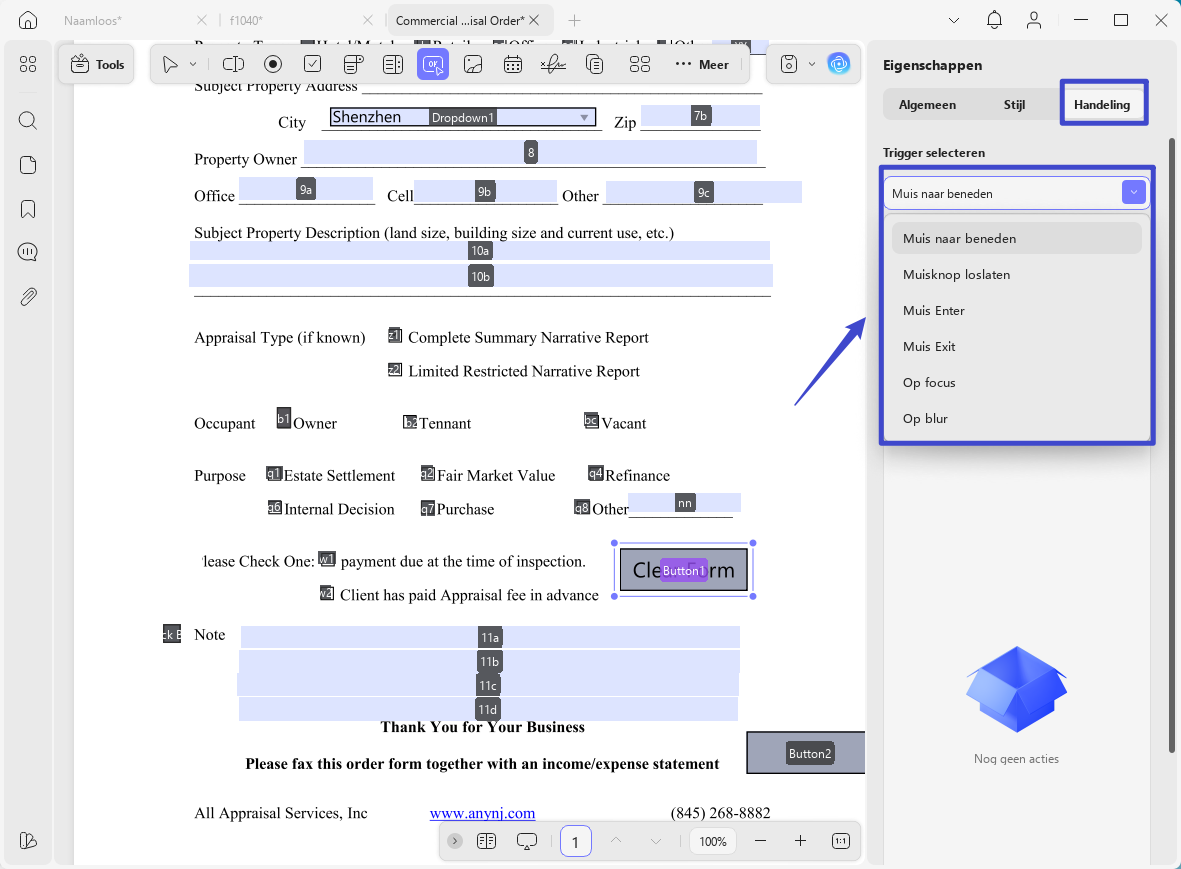
Task: Select the list box form tool
Action: [x=393, y=65]
